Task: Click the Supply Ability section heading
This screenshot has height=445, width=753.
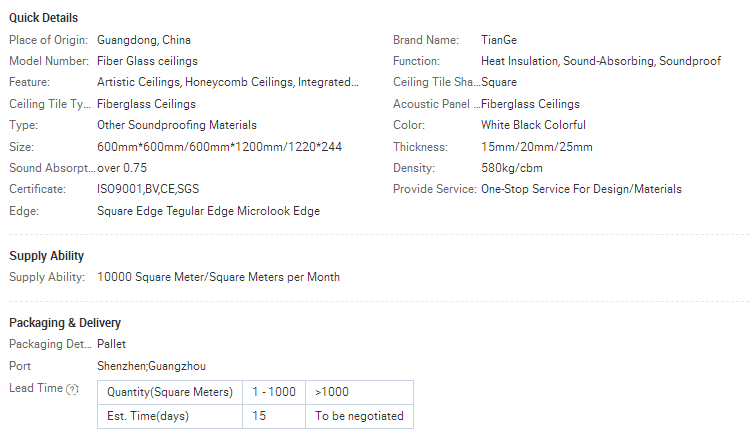Action: (46, 256)
